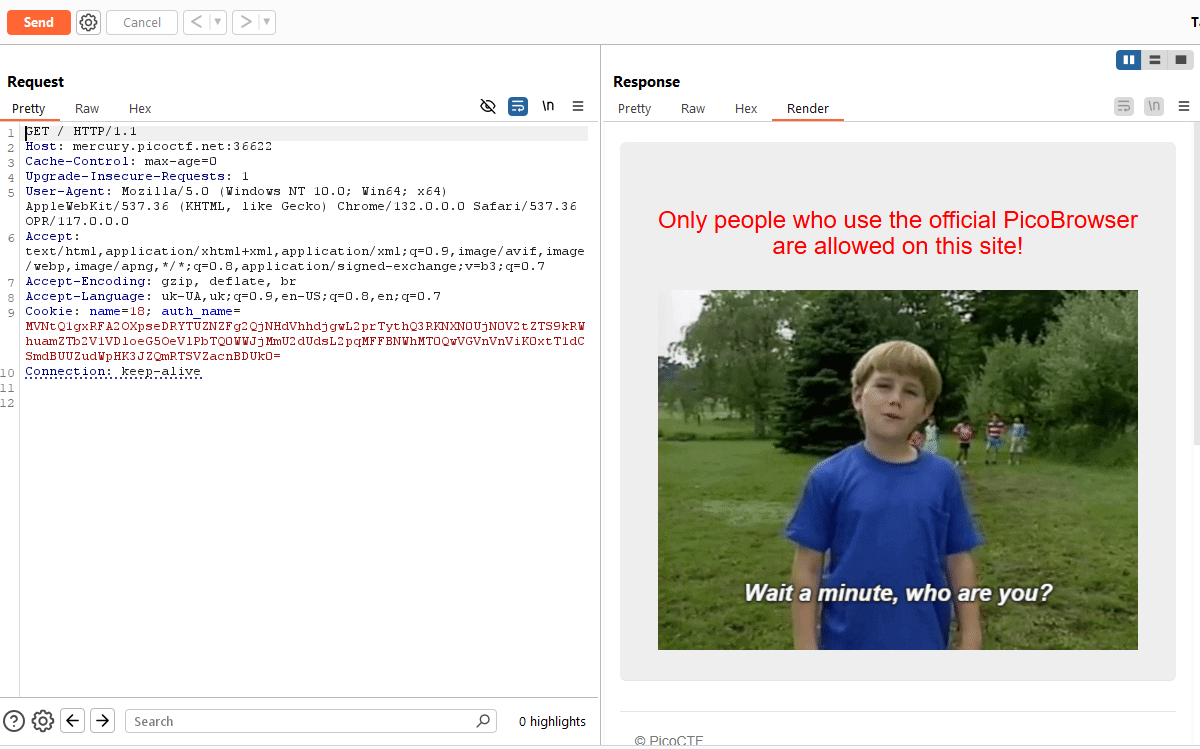Viewport: 1200px width, 749px height.
Task: Open help icon beside search bar
Action: pos(14,721)
